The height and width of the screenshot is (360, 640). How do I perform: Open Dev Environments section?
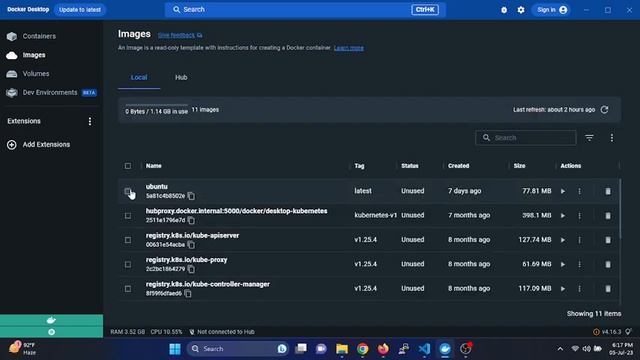(x=51, y=93)
